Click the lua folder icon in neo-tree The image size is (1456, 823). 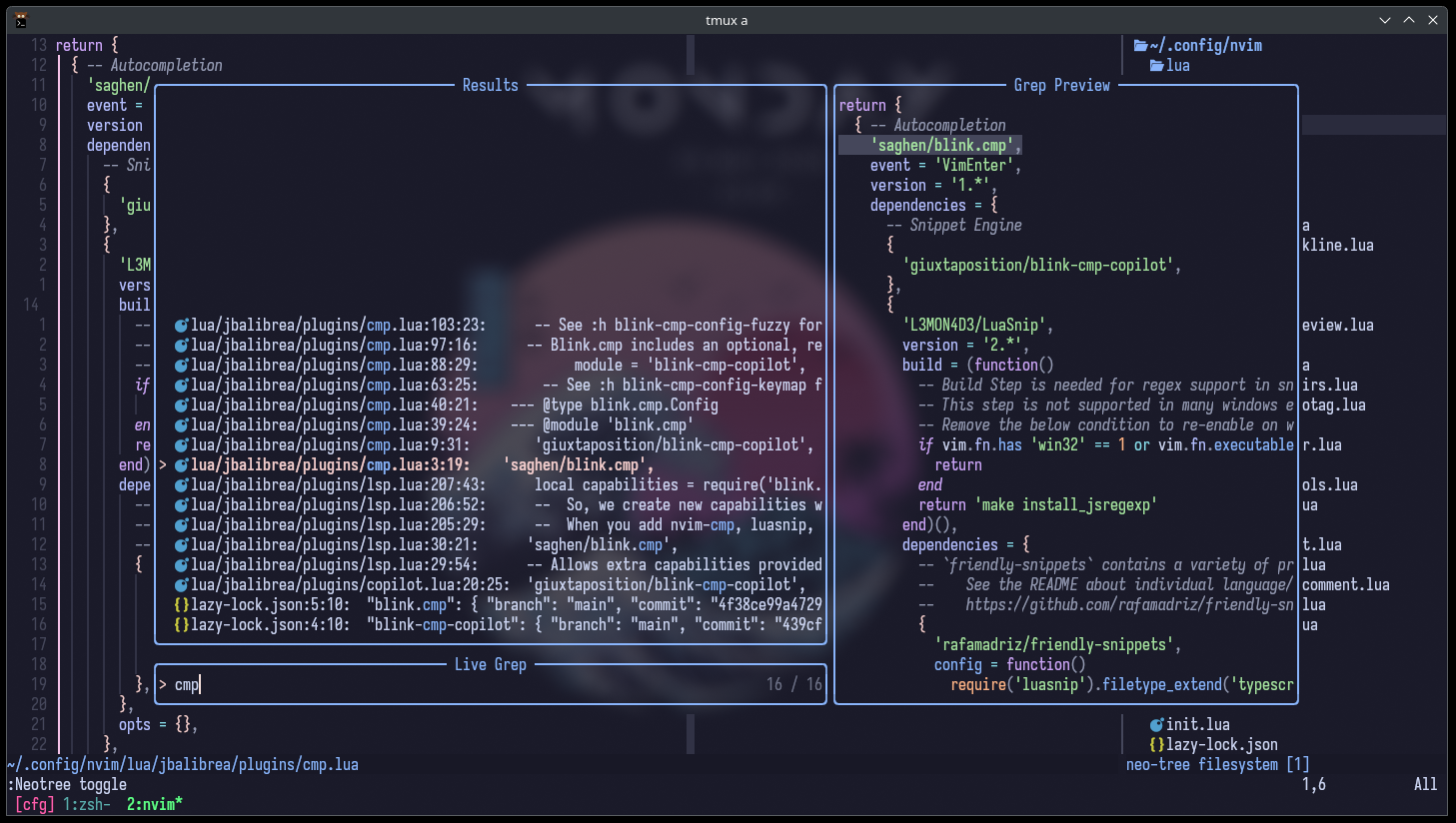pyautogui.click(x=1157, y=65)
